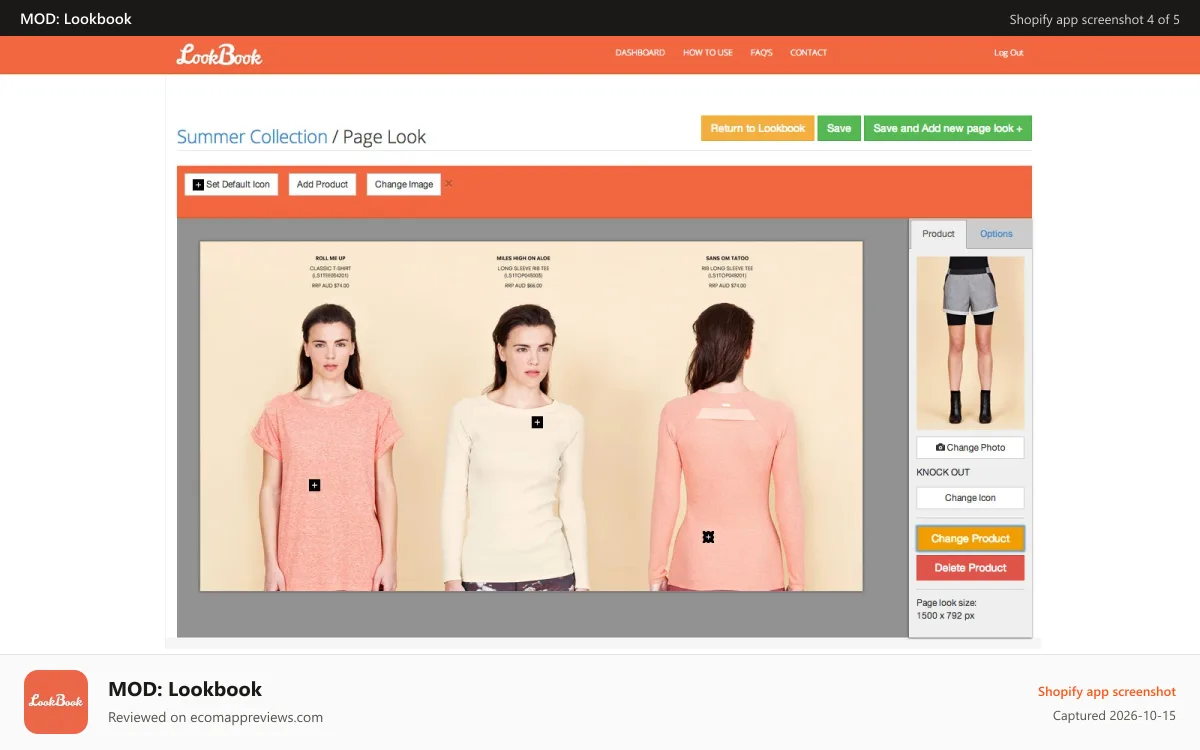
Task: Open the Contact menu link
Action: coord(808,53)
